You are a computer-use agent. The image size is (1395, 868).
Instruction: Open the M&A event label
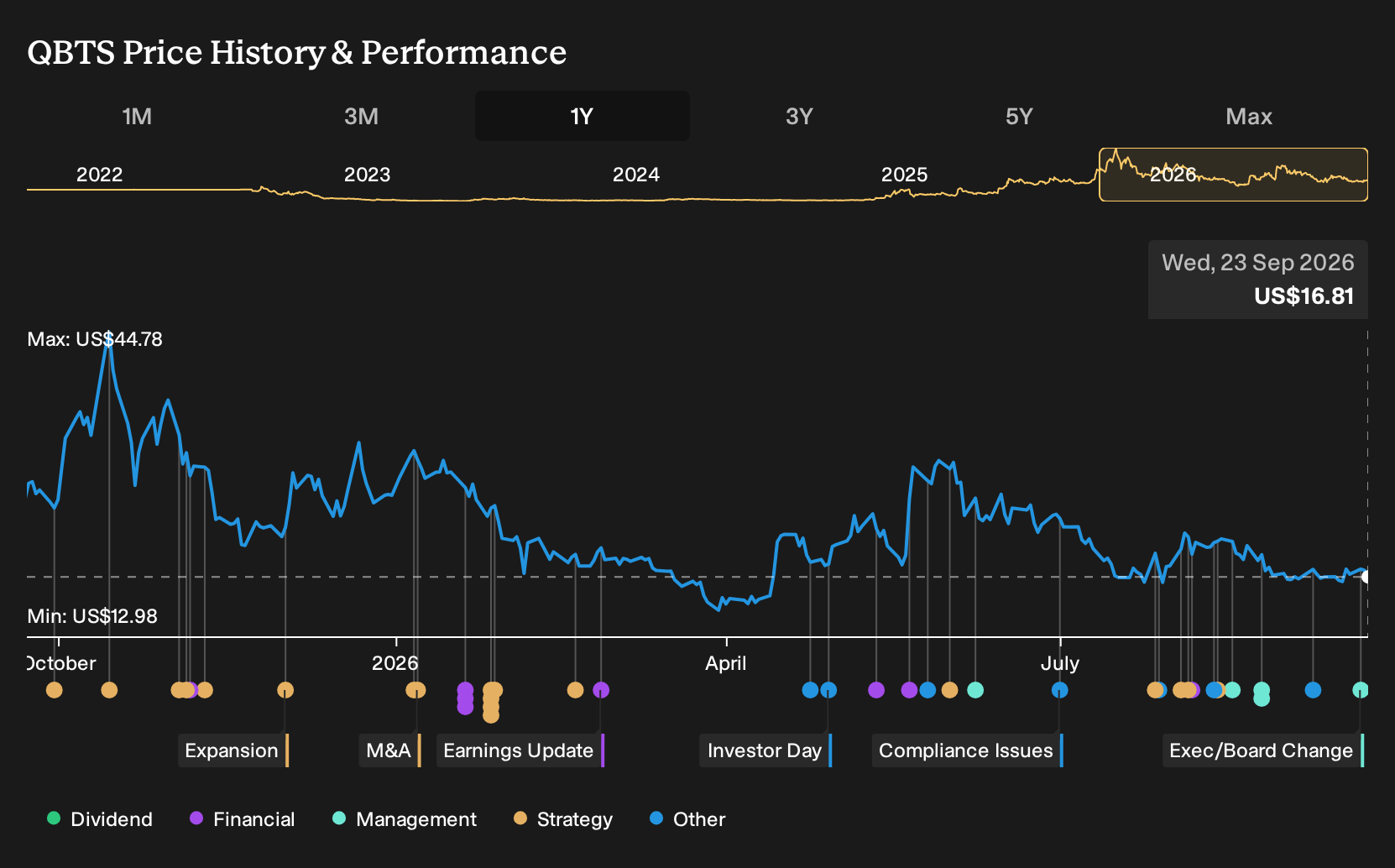tap(390, 750)
